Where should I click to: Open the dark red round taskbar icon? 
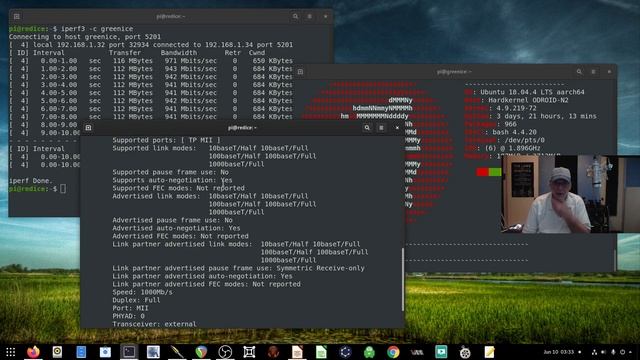click(x=273, y=352)
